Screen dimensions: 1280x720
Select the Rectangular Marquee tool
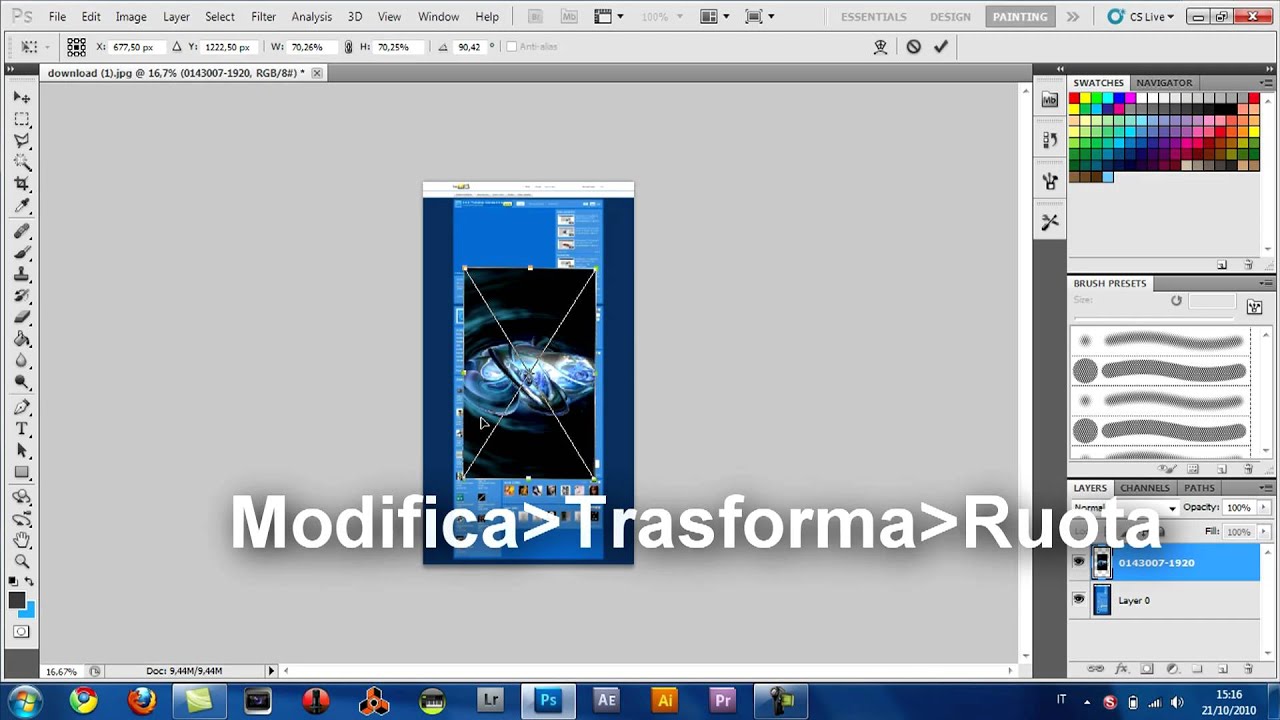pos(22,119)
